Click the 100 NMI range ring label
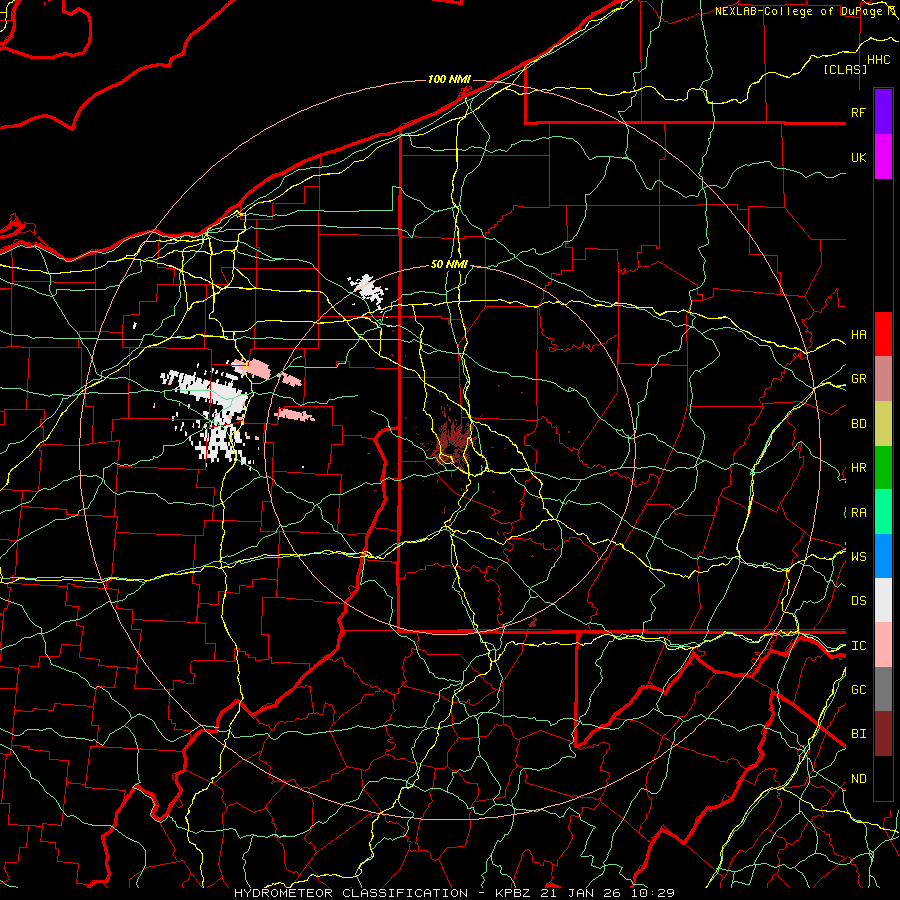 (x=449, y=79)
